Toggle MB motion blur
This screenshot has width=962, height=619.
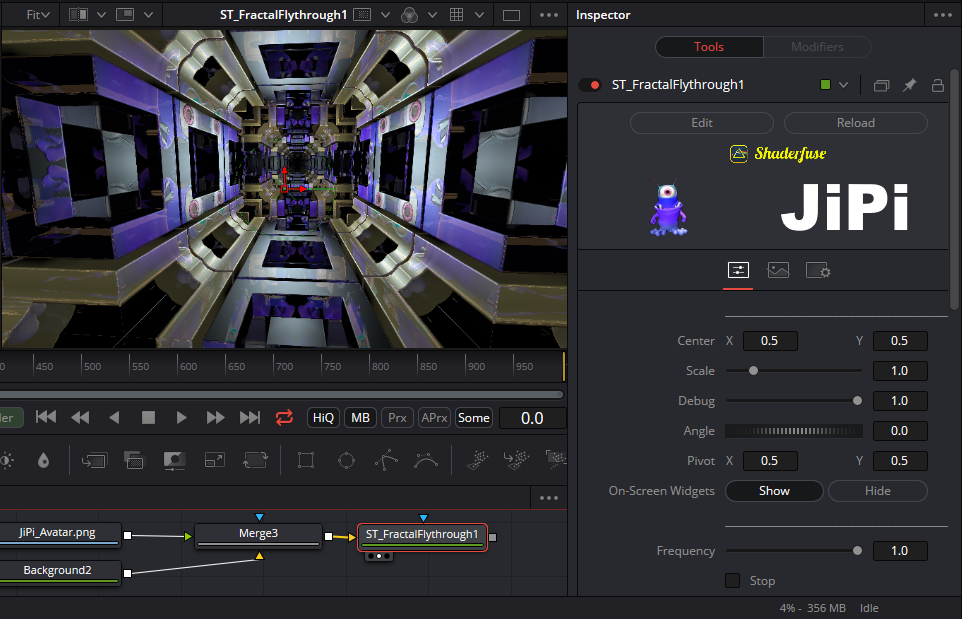coord(360,418)
